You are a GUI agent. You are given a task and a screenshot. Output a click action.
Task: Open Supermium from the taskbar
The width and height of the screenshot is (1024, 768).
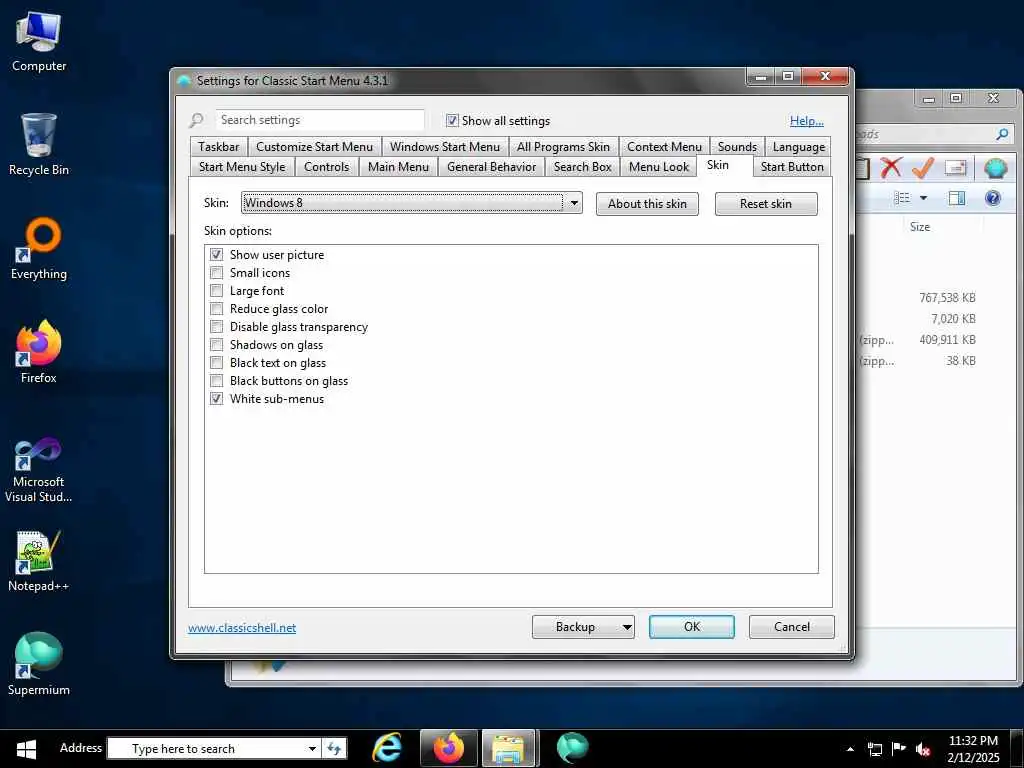572,748
